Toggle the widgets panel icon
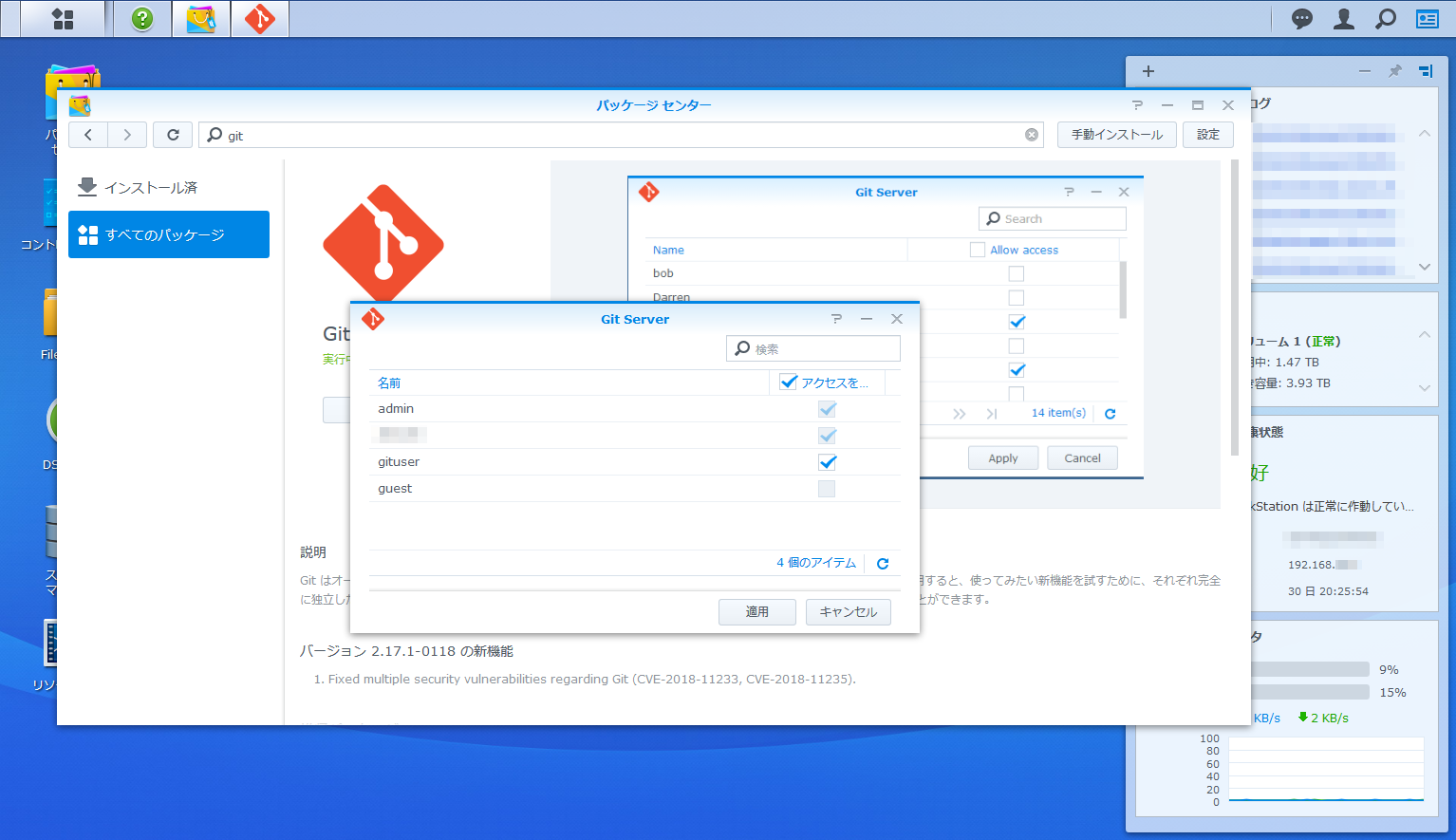The width and height of the screenshot is (1456, 840). pyautogui.click(x=1428, y=19)
